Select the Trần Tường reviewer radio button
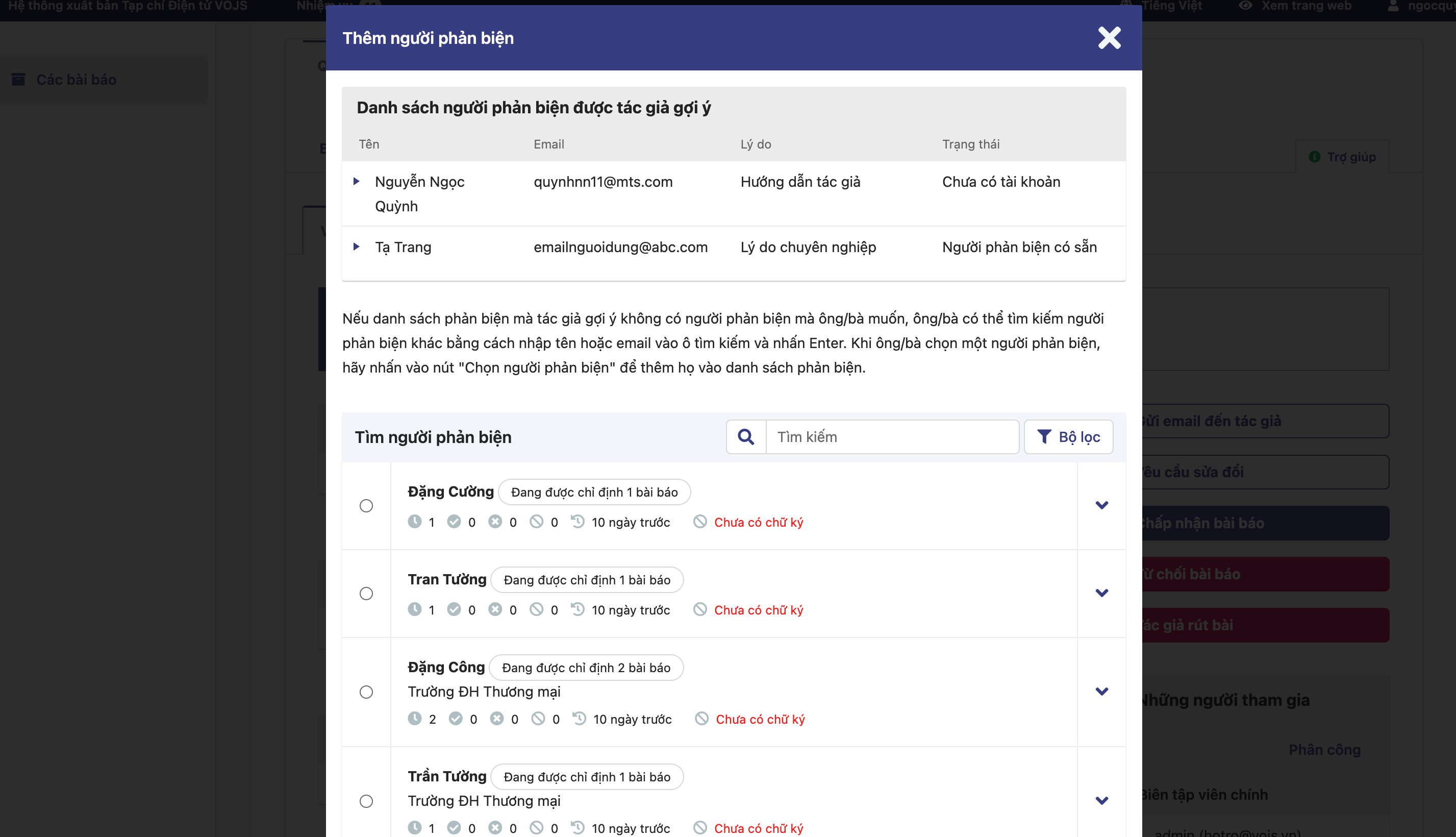 point(366,801)
